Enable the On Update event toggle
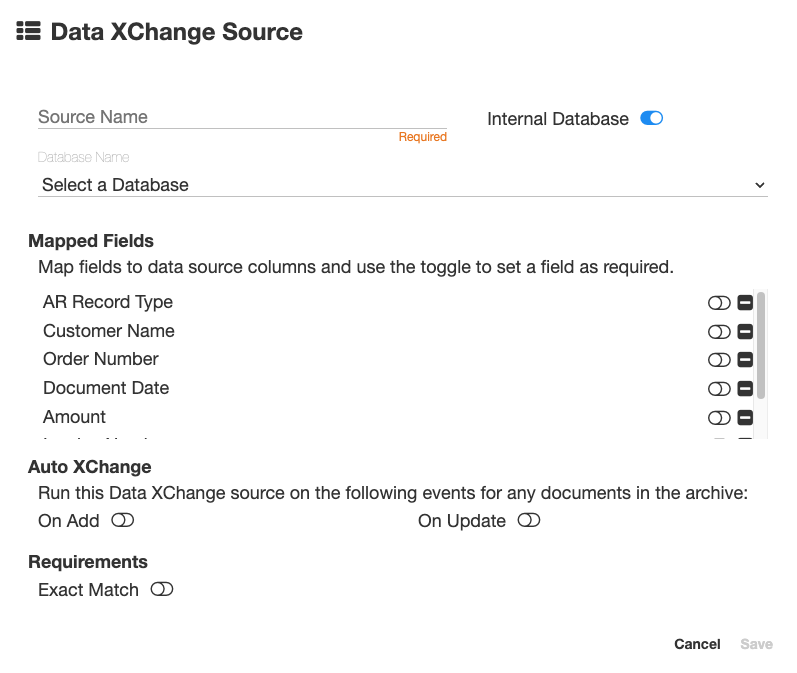Image resolution: width=797 pixels, height=673 pixels. [529, 520]
